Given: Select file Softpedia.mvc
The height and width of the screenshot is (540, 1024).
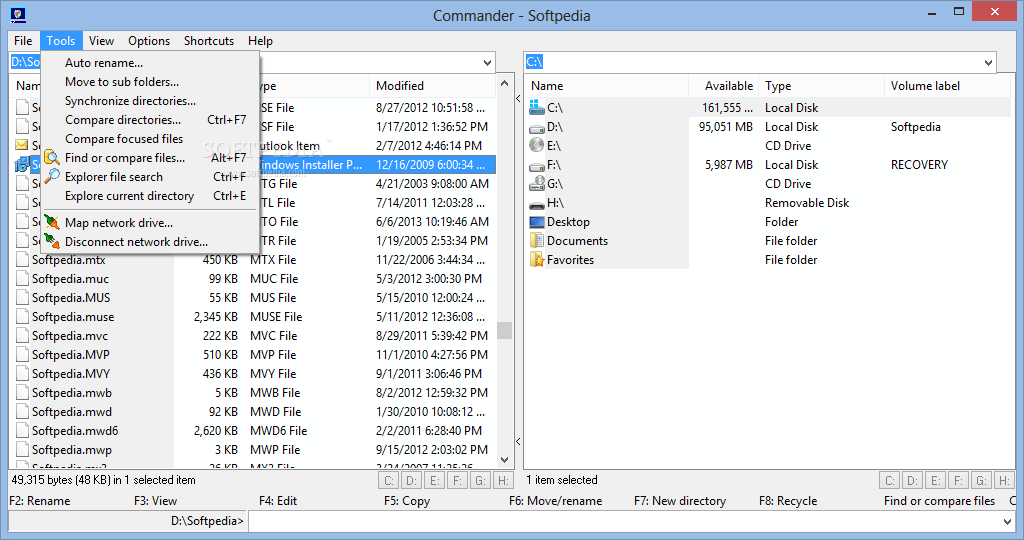Looking at the screenshot, I should pos(70,336).
